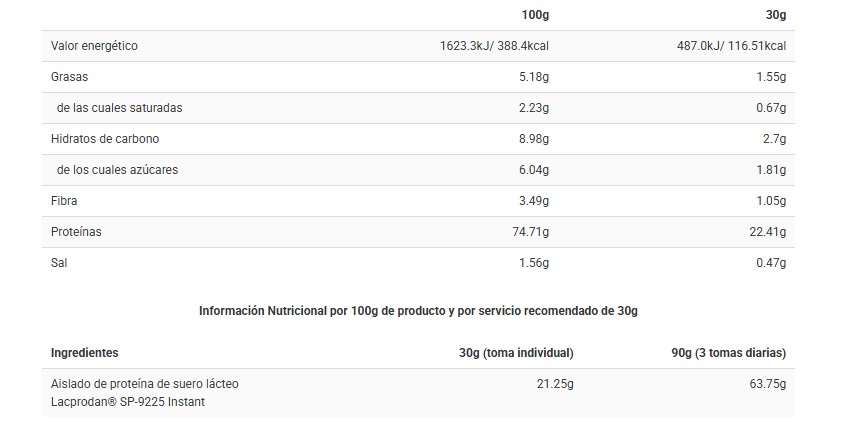849x433 pixels.
Task: Select the de las cuales saturadas label
Action: pos(120,108)
